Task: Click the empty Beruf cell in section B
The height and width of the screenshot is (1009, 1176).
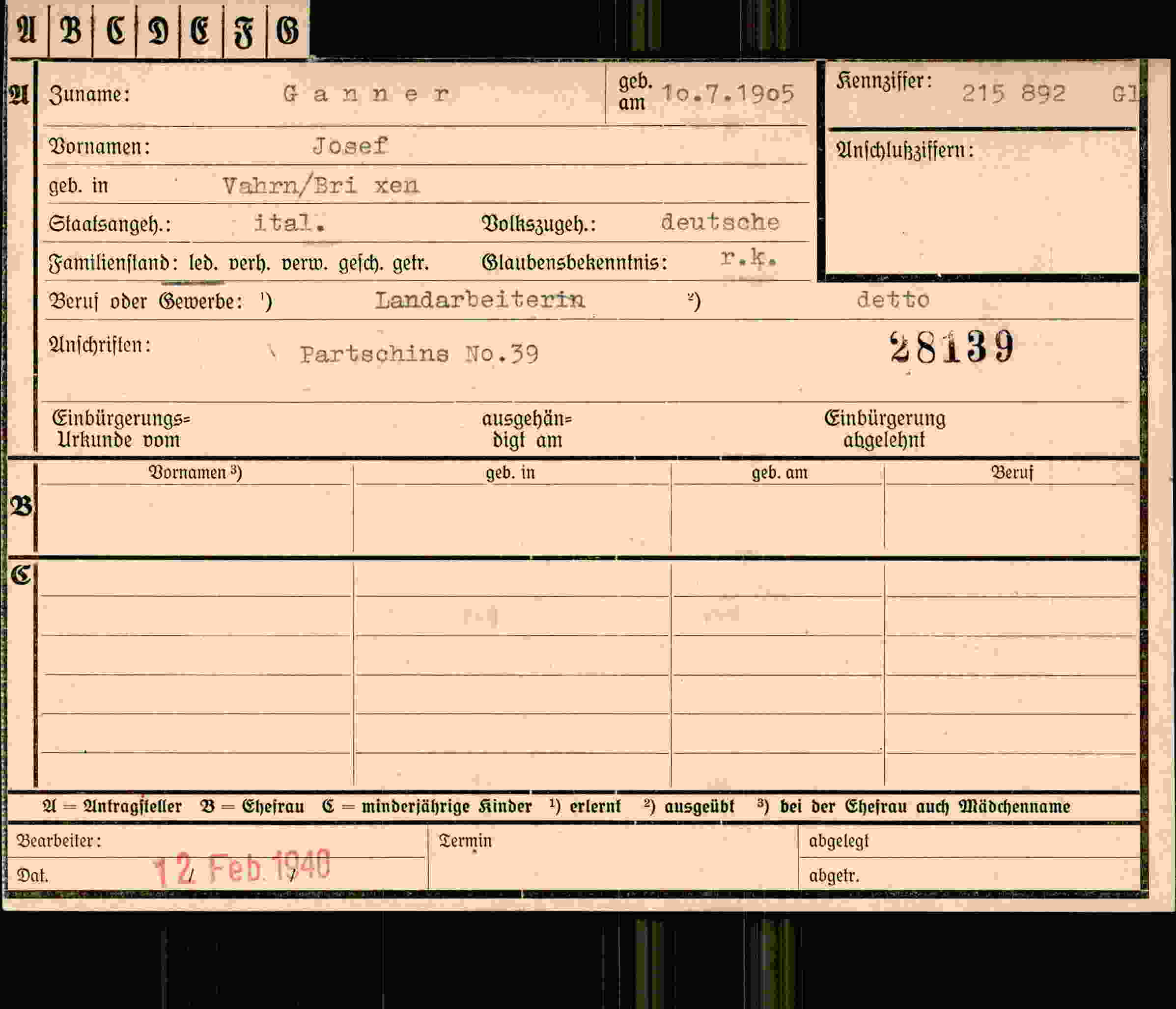Action: [1011, 517]
